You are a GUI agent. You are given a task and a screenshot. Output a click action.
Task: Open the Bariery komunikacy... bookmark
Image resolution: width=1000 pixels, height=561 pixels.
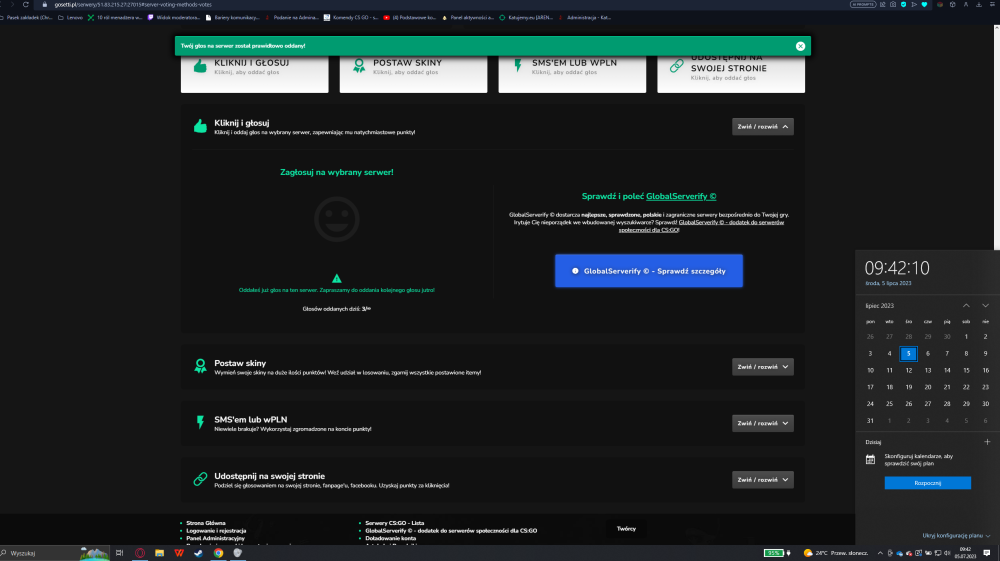pos(232,18)
